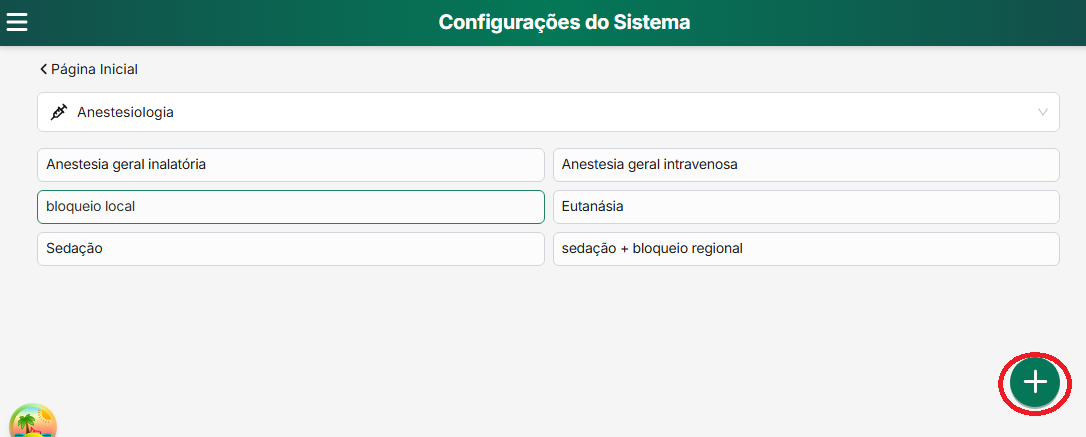Open the specialty selector showing Anestesiologia
Screen dimensions: 1086x437
pos(548,112)
